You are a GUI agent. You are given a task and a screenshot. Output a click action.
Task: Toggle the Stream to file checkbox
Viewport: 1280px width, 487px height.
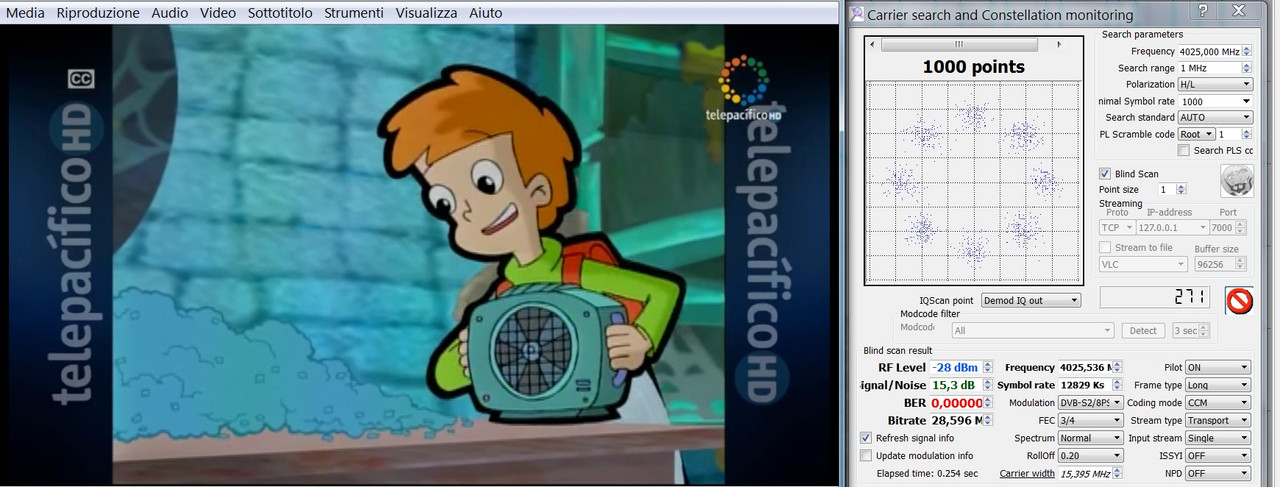point(1105,247)
